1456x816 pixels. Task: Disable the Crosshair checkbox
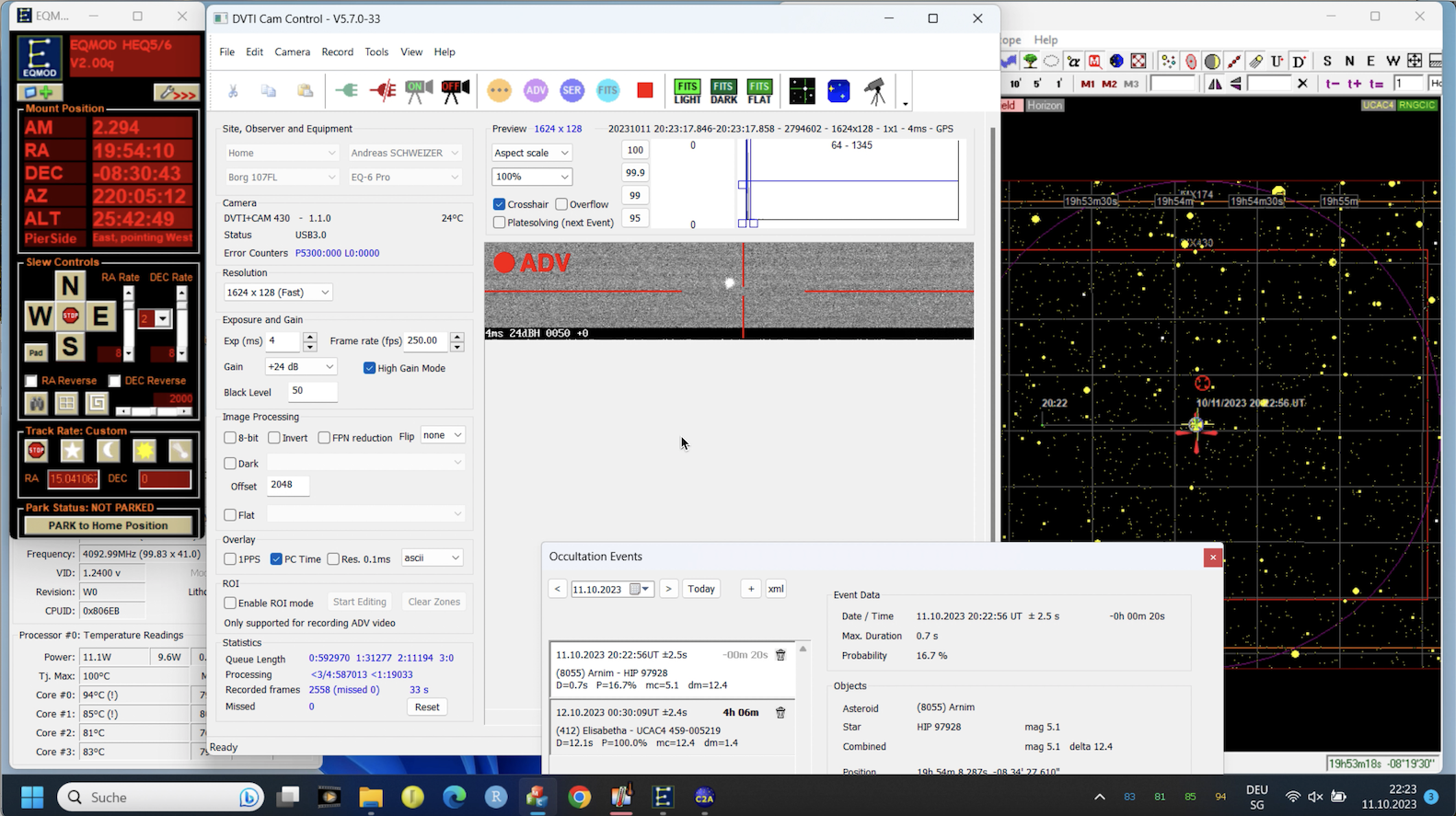coord(500,204)
